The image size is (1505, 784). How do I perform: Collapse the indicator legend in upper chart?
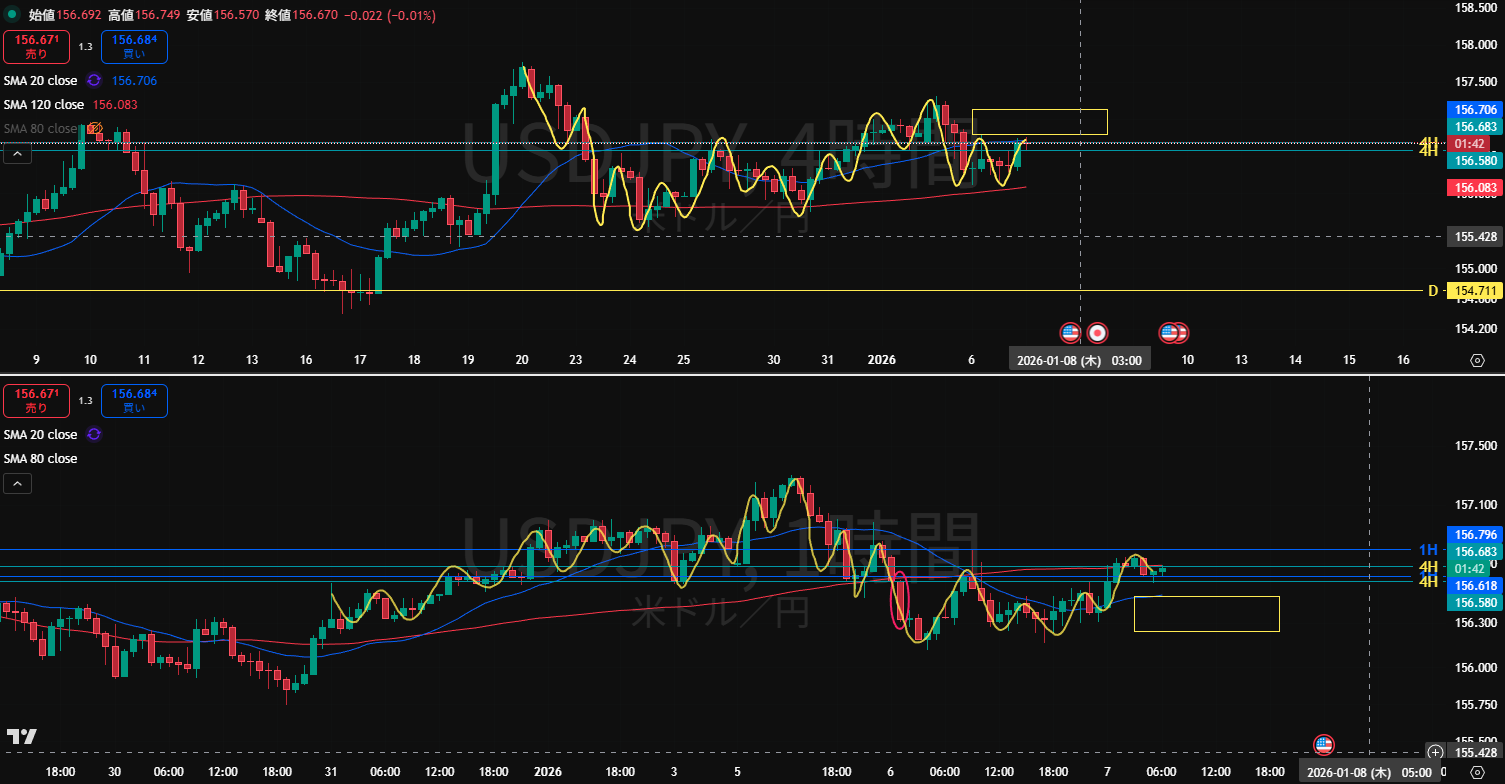17,153
